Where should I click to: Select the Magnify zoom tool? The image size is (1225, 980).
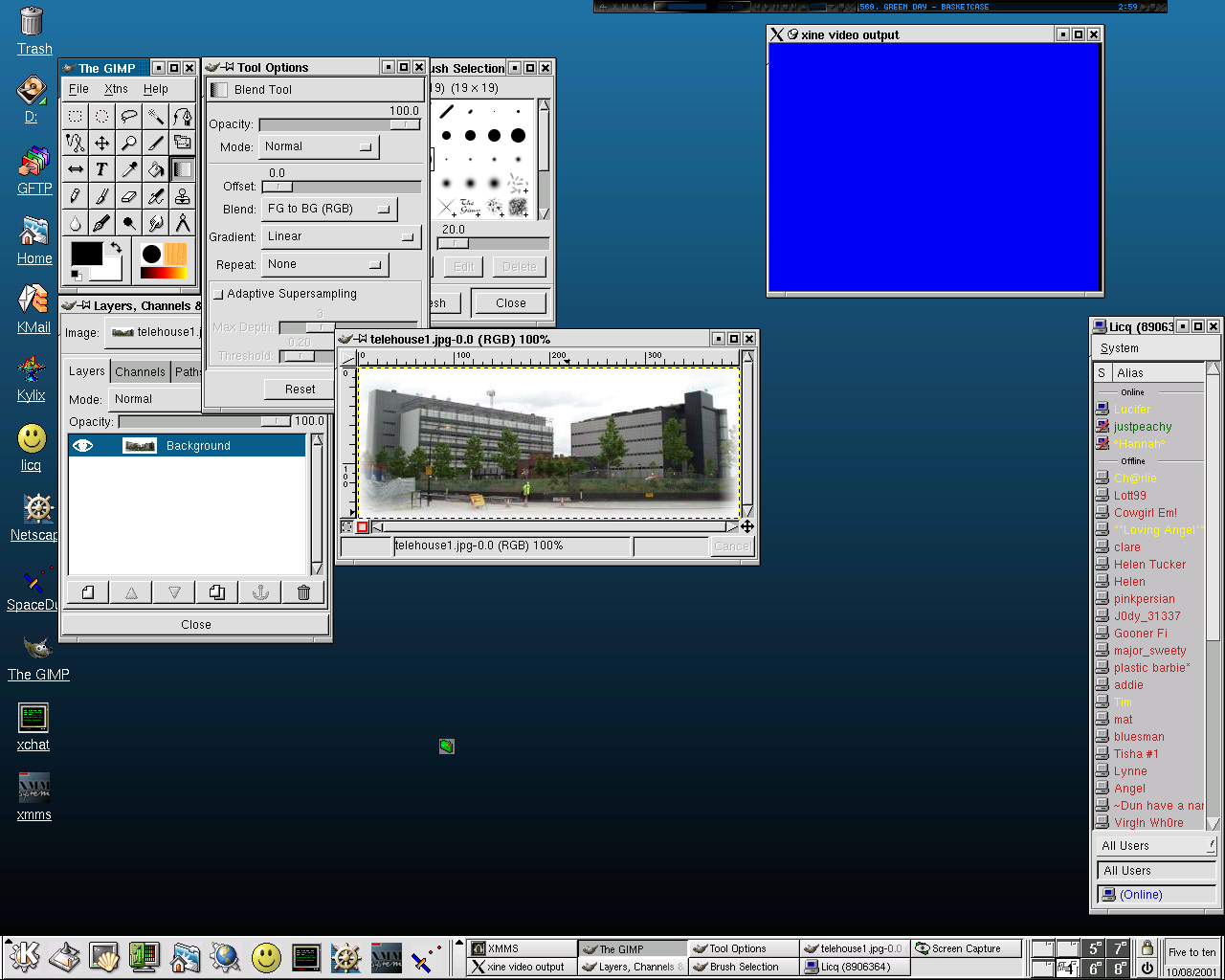(128, 143)
